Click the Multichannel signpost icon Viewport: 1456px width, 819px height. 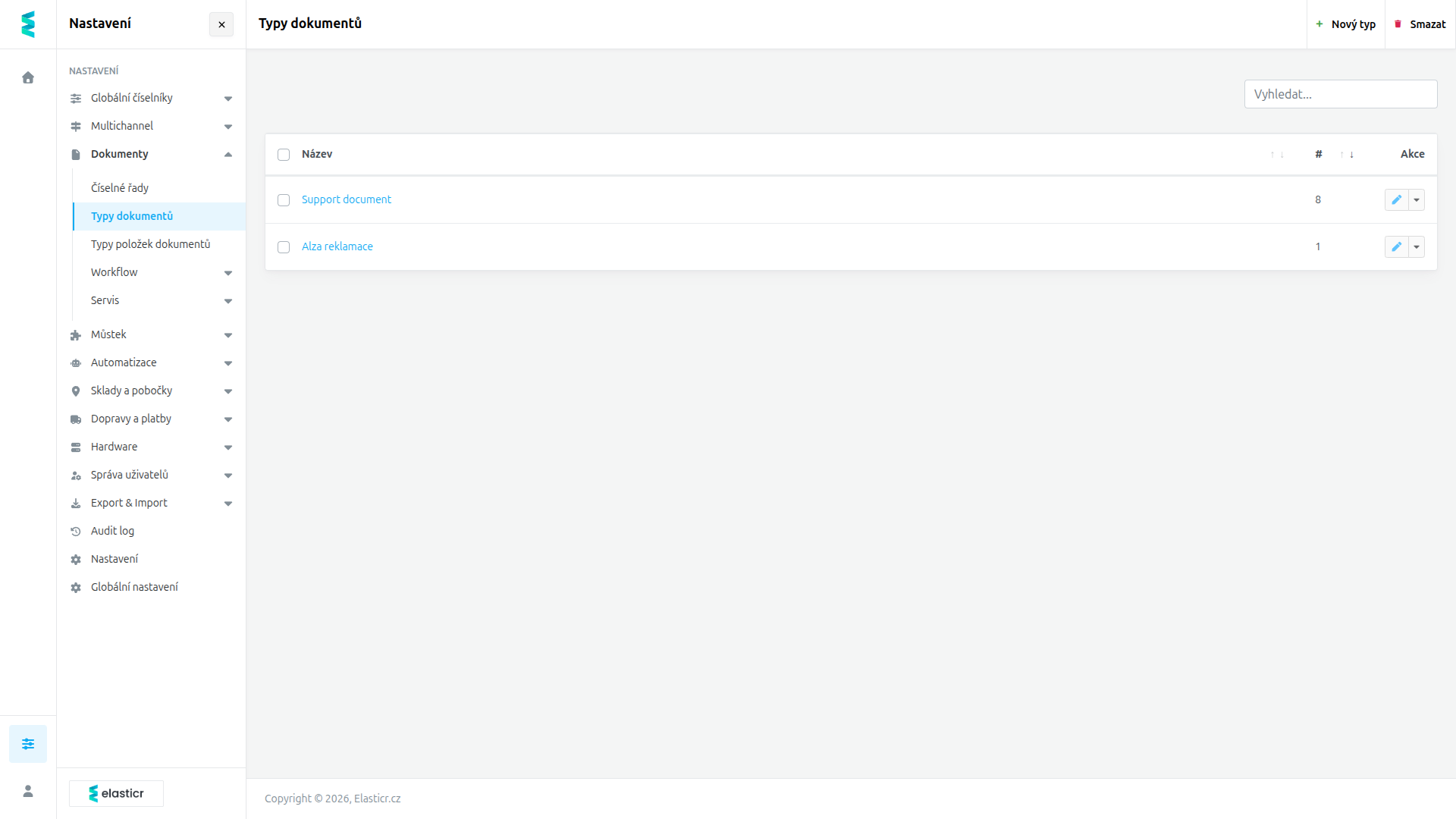tap(76, 127)
